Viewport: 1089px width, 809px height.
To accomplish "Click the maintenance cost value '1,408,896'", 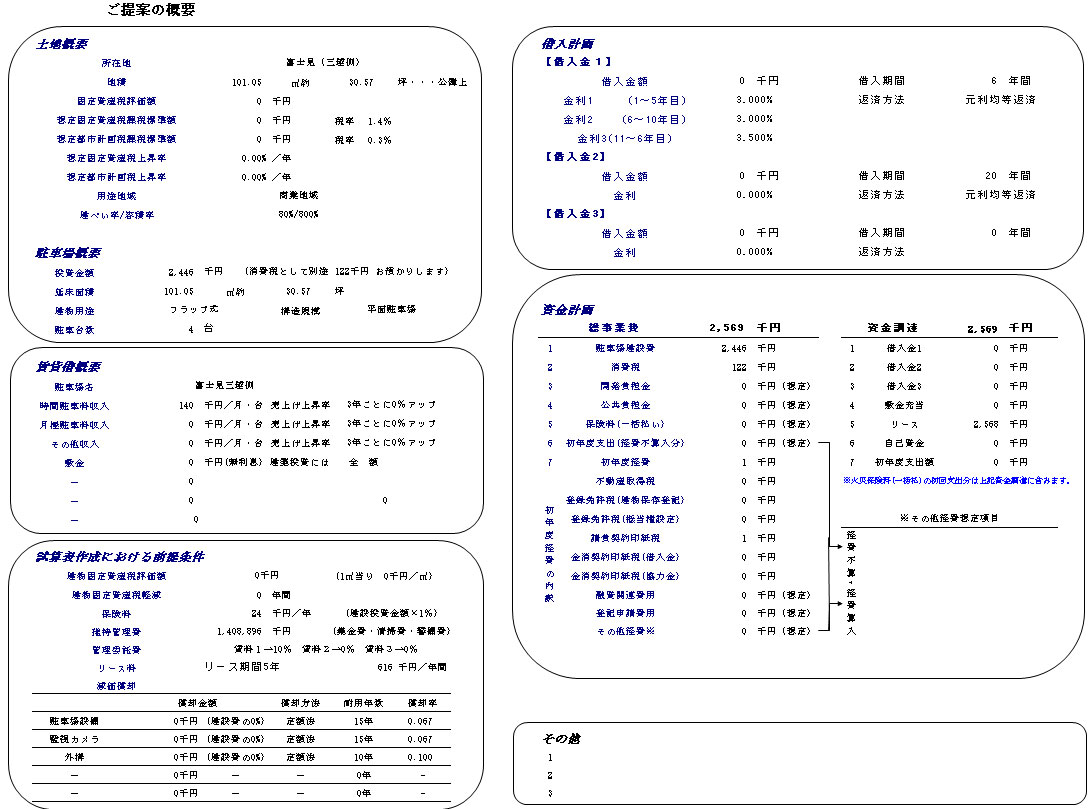I will [240, 631].
